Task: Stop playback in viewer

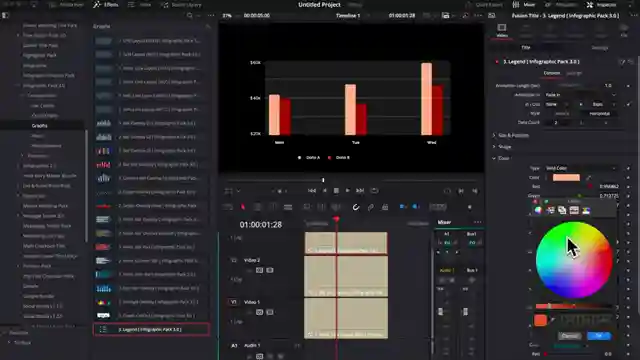Action: tap(336, 191)
